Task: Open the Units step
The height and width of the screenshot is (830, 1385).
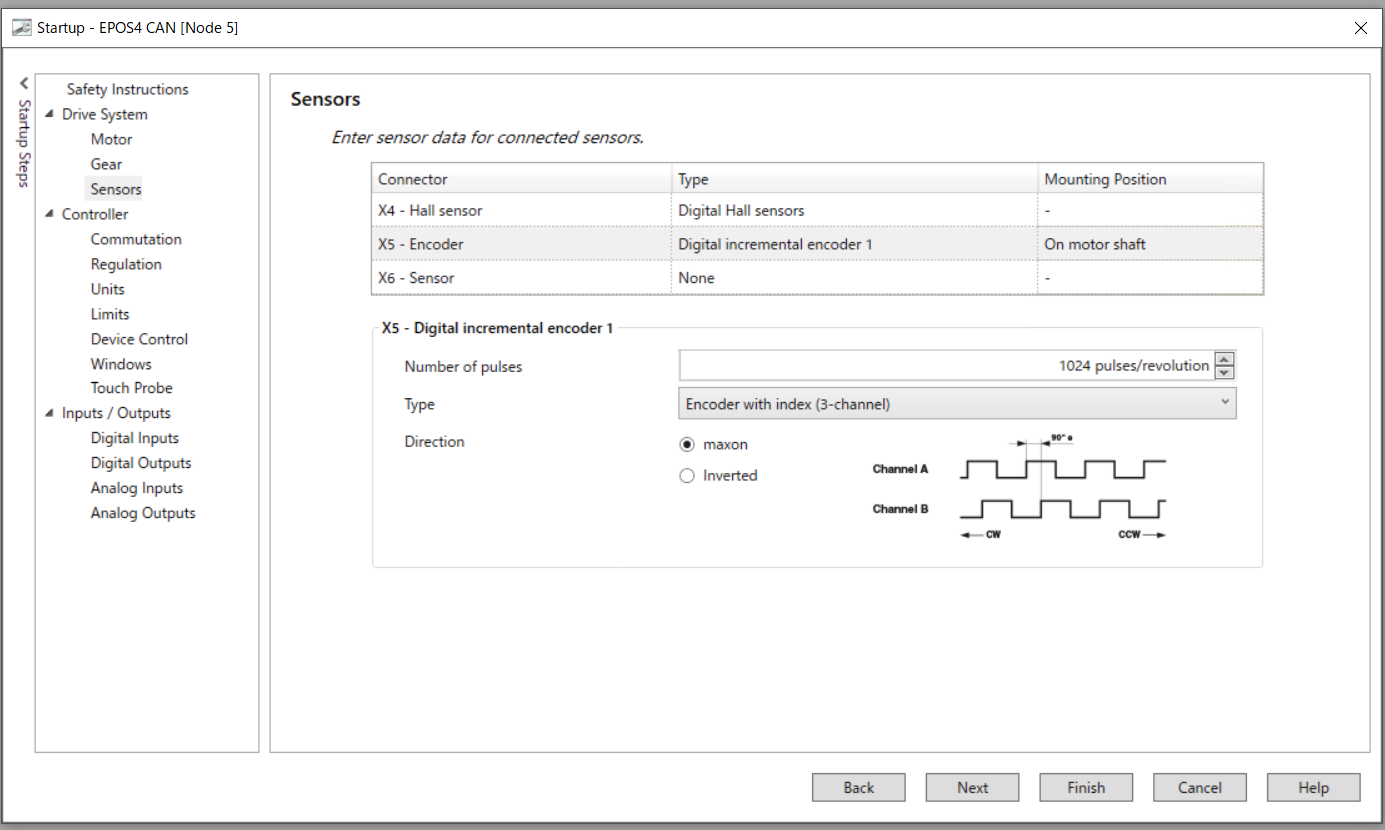Action: click(108, 289)
